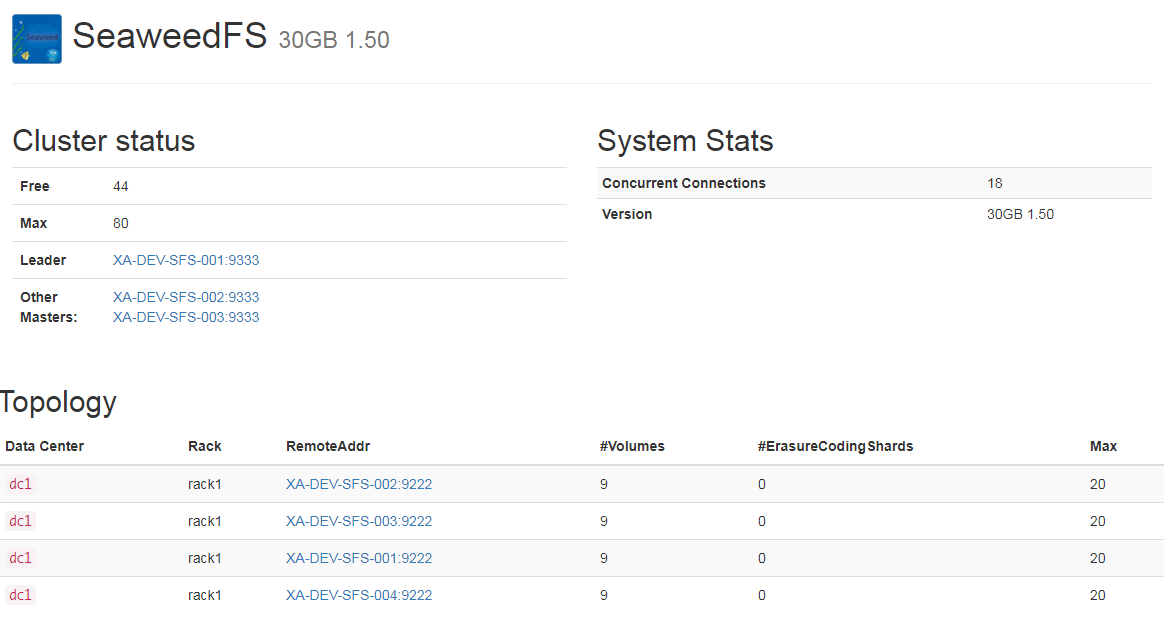
Task: Click the version value 30GB 1.50 in stats
Action: [1020, 215]
